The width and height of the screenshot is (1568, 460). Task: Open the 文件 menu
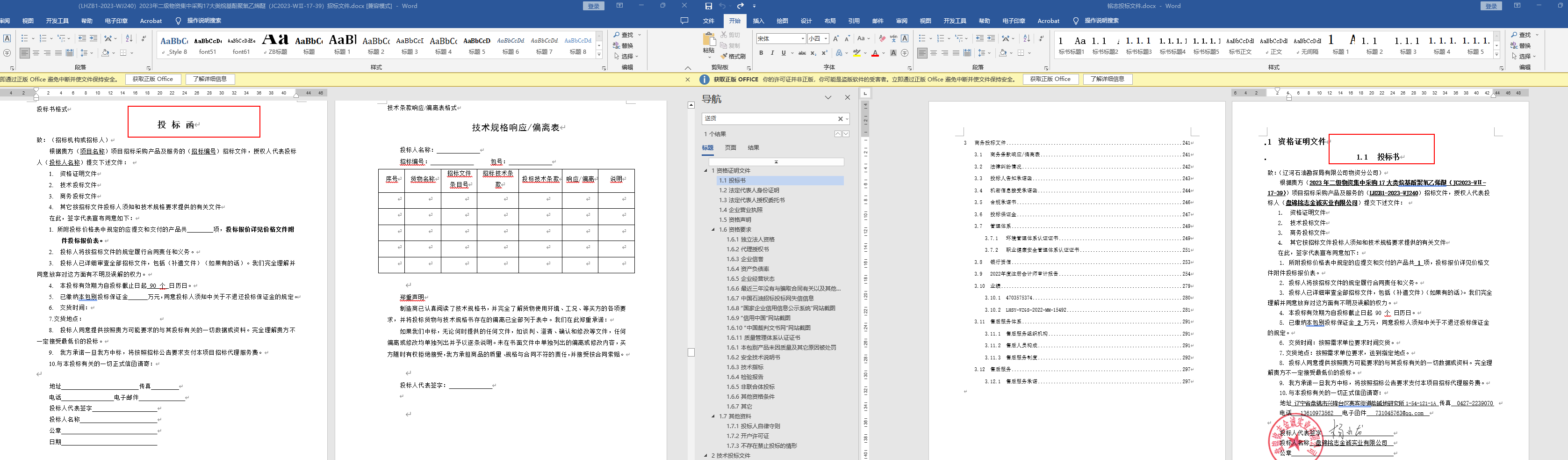pos(709,21)
